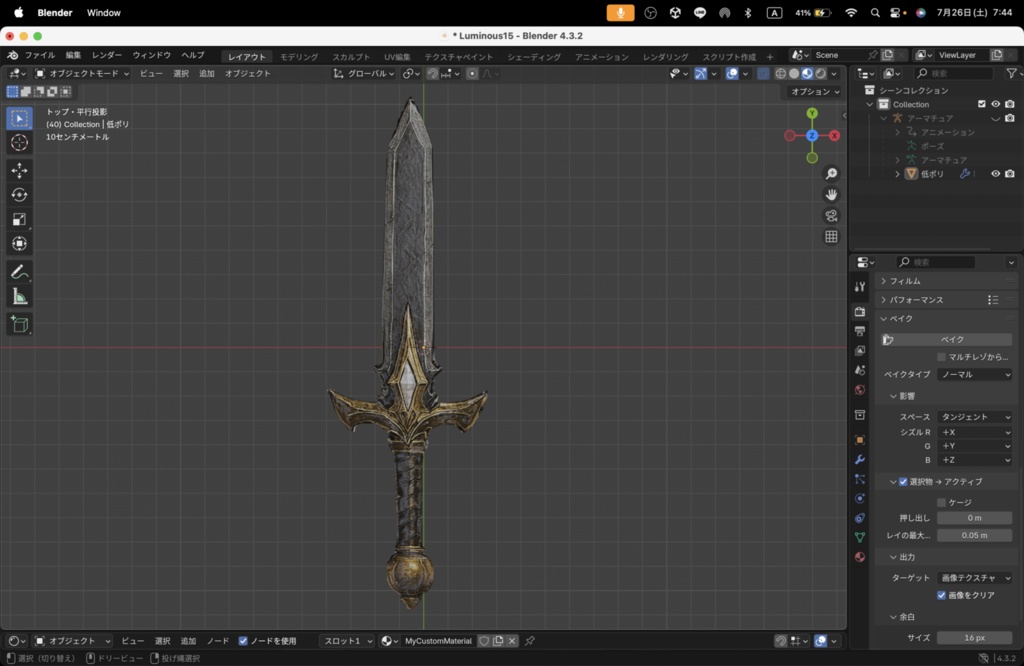The width and height of the screenshot is (1024, 666).
Task: Switch to the シェーディング workspace tab
Action: (534, 57)
